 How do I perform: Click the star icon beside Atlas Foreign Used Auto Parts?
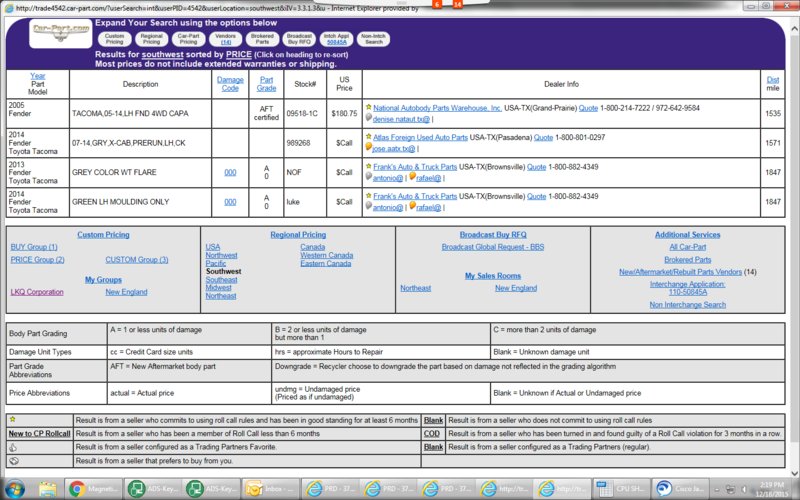[368, 137]
